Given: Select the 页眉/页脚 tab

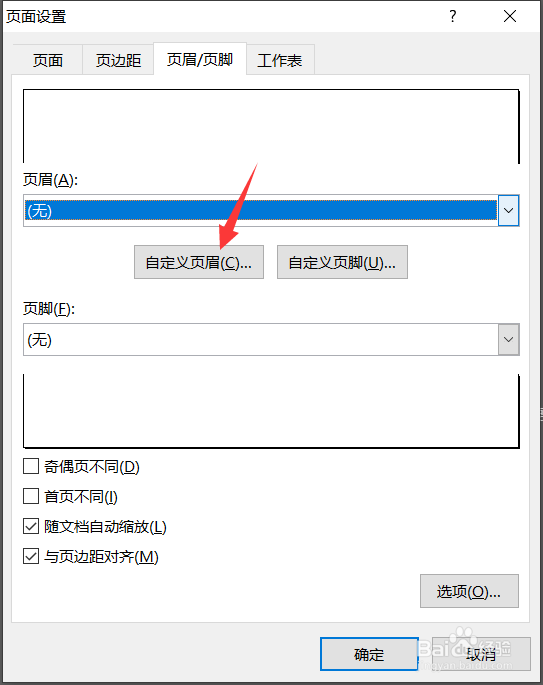Looking at the screenshot, I should pos(200,59).
